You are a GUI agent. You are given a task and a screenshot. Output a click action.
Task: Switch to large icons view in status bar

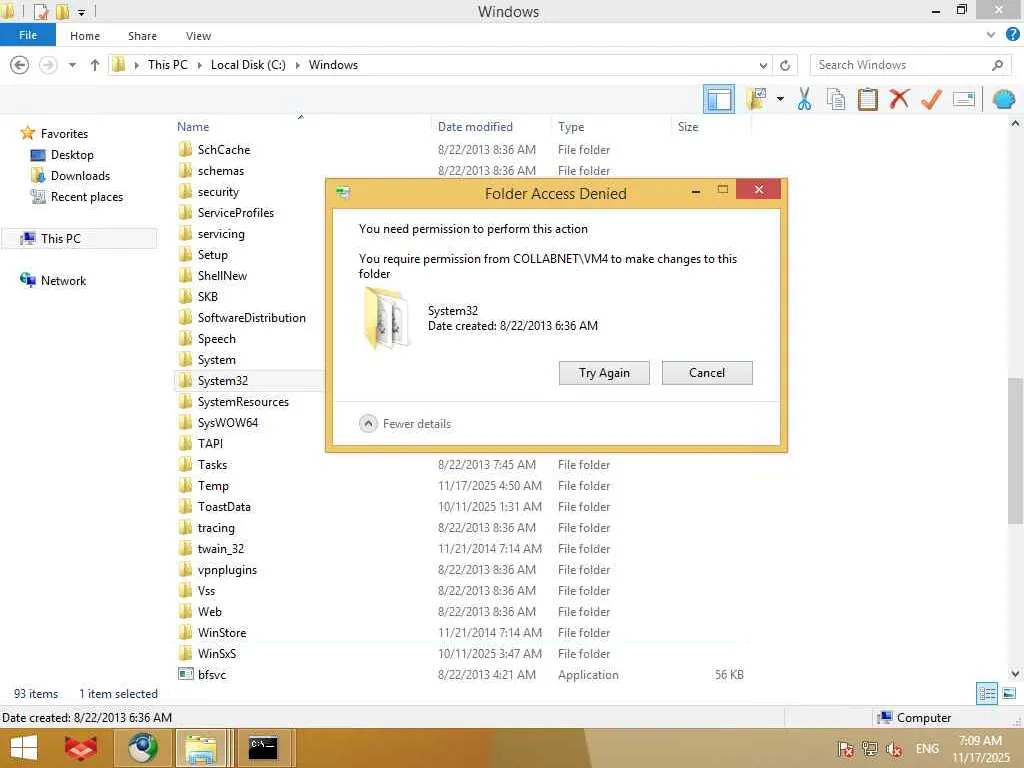point(1008,694)
